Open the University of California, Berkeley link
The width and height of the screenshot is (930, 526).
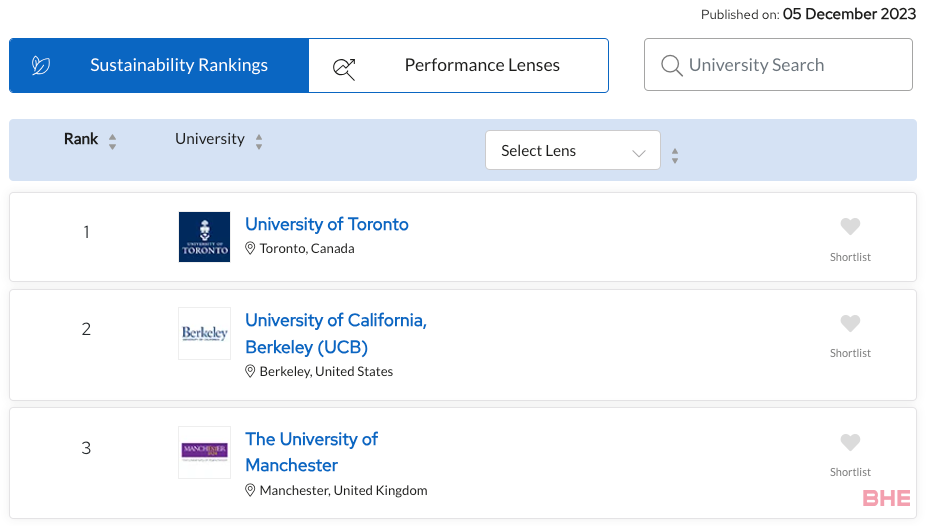[336, 333]
